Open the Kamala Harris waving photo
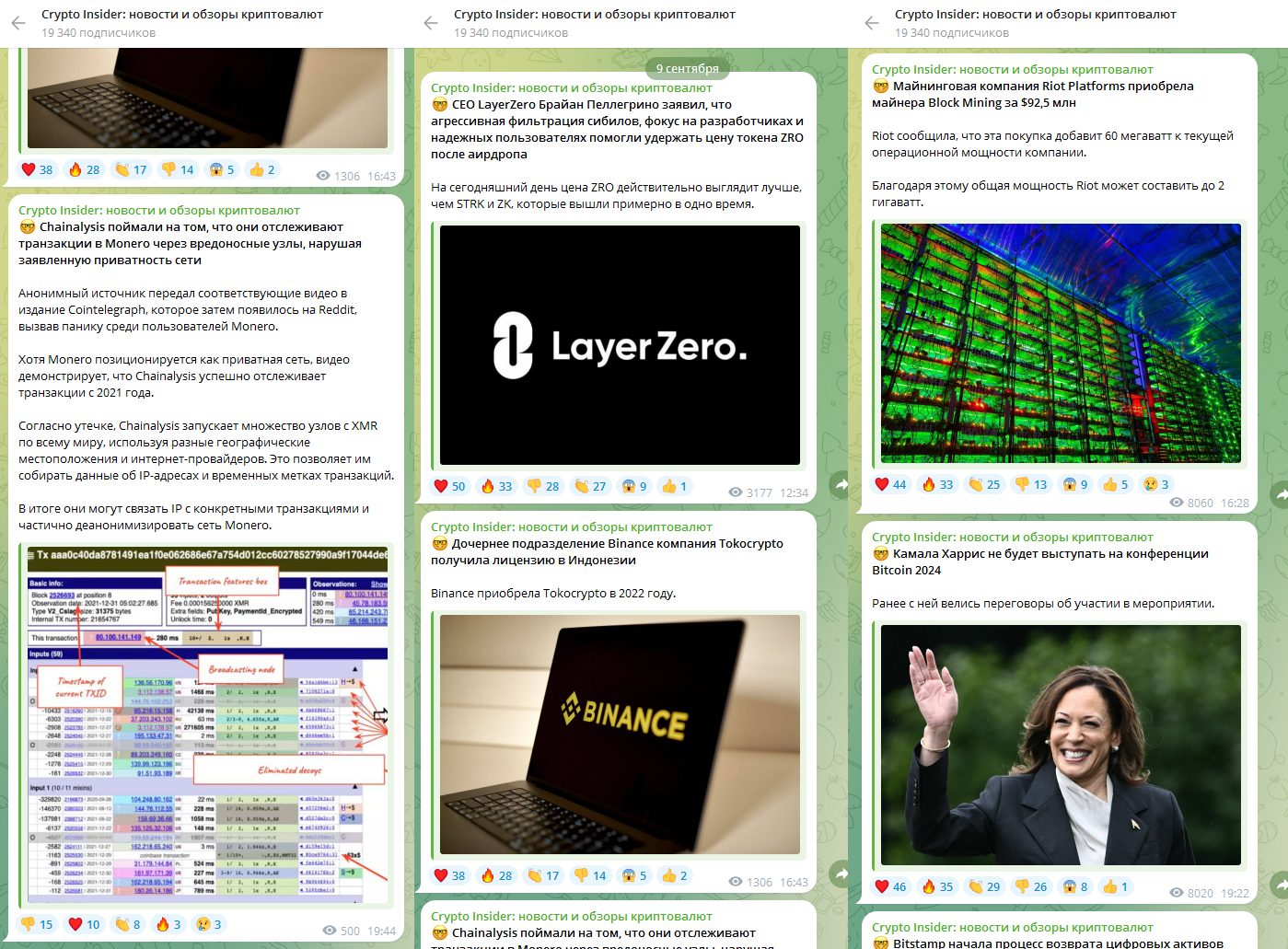The height and width of the screenshot is (949, 1288). tap(1061, 745)
